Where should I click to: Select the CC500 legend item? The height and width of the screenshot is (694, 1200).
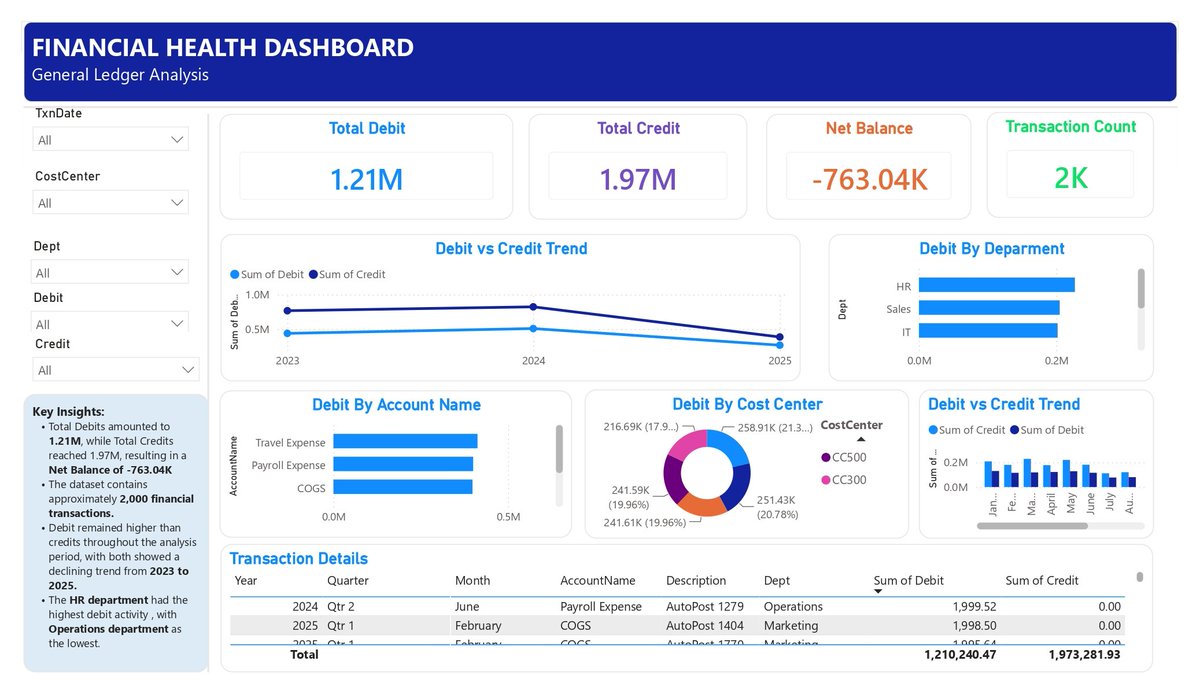844,457
